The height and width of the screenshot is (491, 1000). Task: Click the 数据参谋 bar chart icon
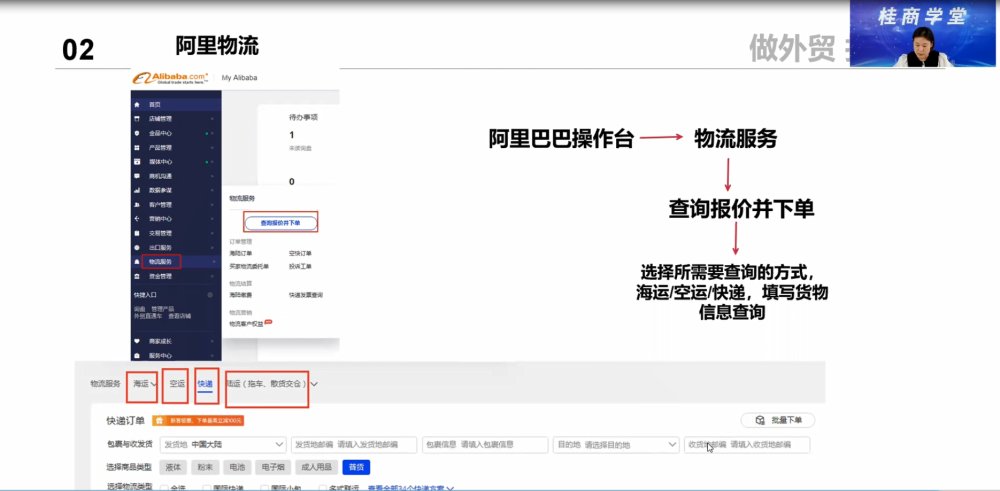136,190
